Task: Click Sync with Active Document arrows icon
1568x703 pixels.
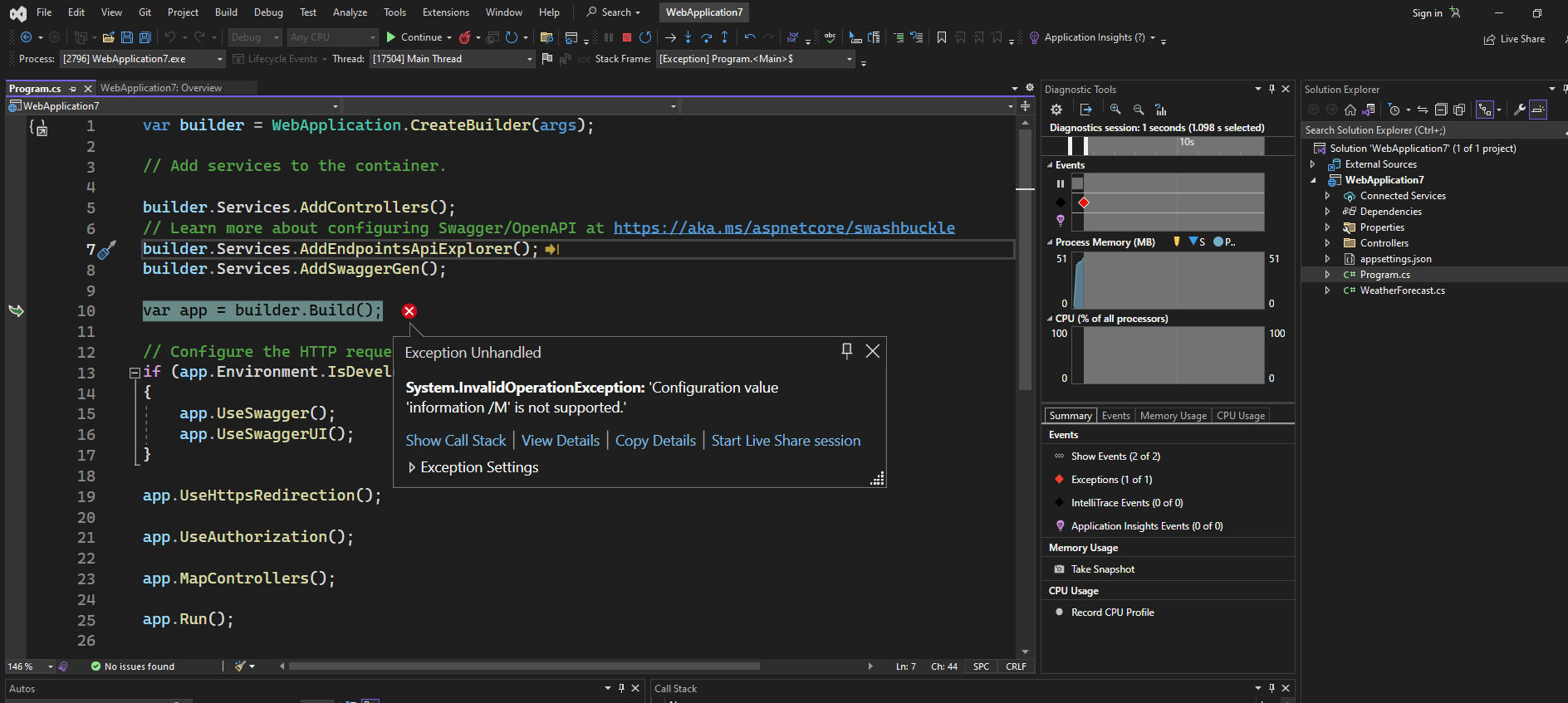Action: point(1423,110)
